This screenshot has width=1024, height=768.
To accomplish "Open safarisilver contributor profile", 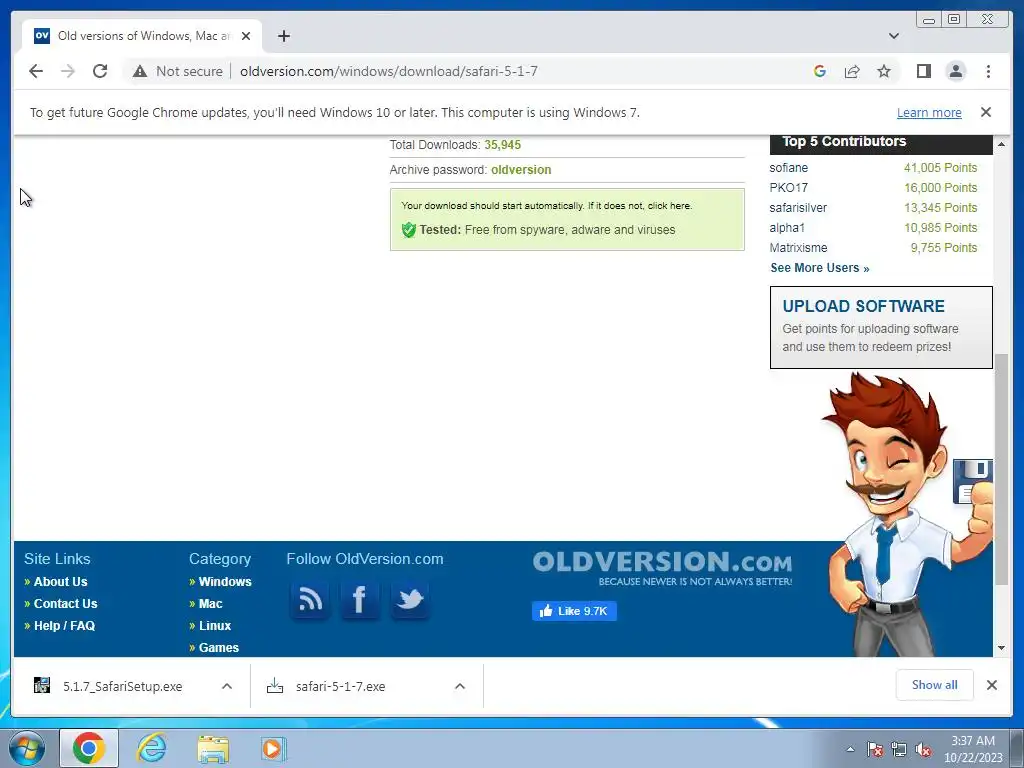I will (798, 208).
